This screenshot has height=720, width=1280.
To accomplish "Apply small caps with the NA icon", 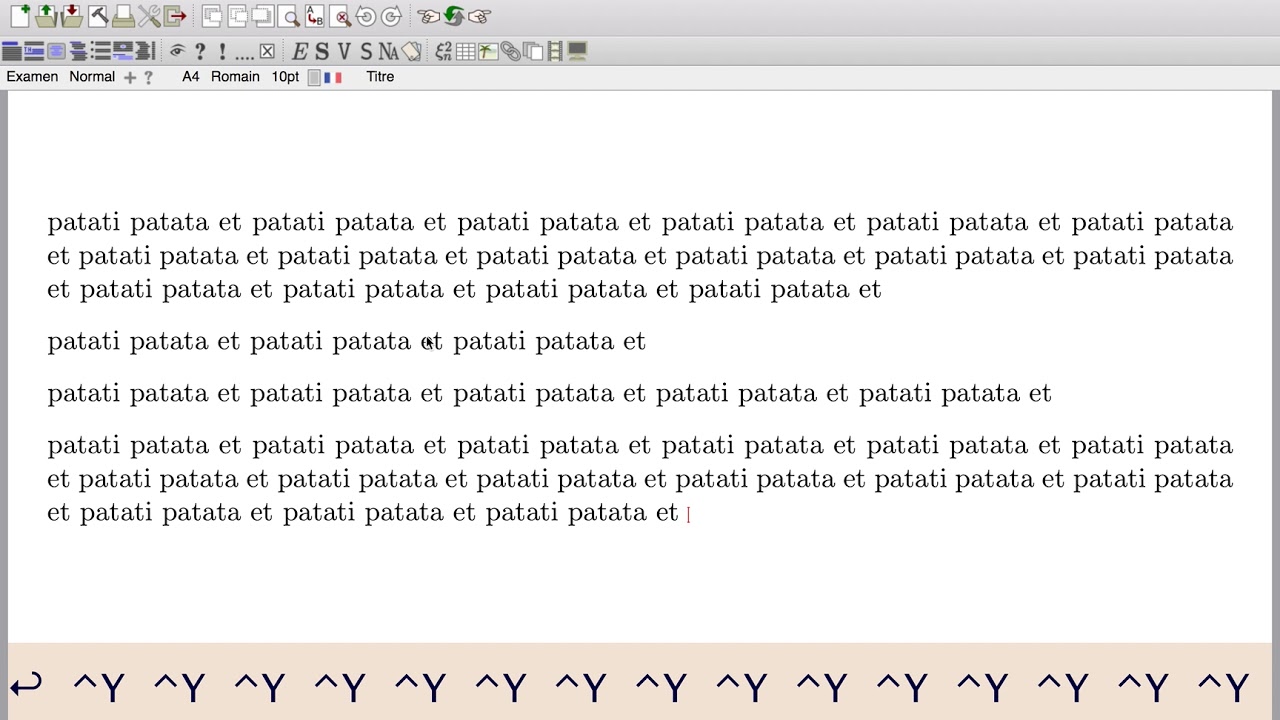I will point(388,51).
